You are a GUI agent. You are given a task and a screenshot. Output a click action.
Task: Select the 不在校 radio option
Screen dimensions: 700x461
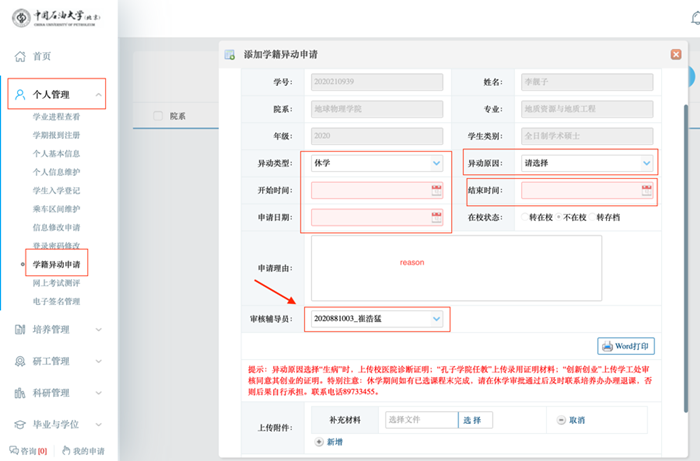[558, 217]
